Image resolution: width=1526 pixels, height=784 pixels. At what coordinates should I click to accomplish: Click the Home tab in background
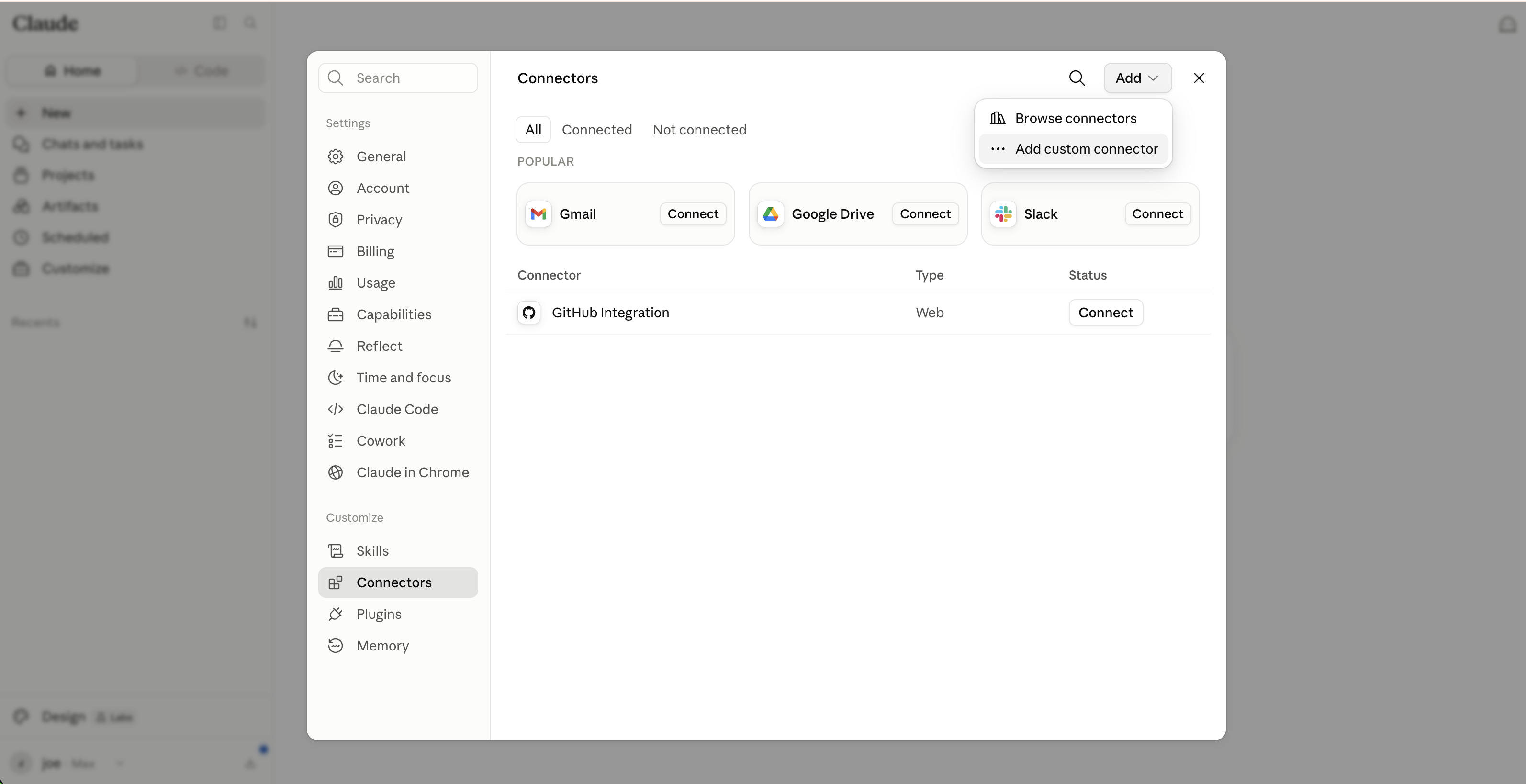click(x=72, y=71)
